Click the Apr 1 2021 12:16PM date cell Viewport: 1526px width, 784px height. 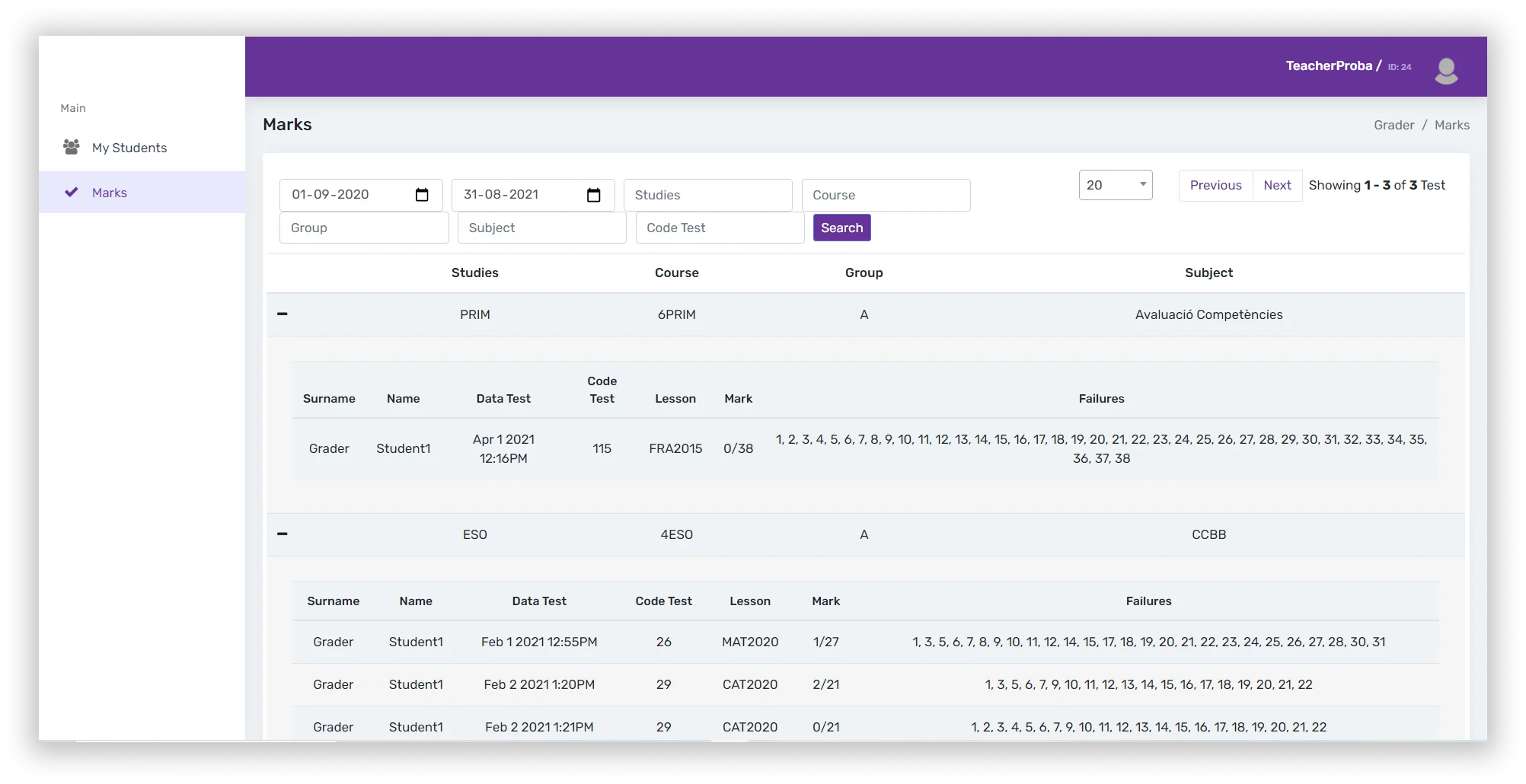tap(503, 448)
